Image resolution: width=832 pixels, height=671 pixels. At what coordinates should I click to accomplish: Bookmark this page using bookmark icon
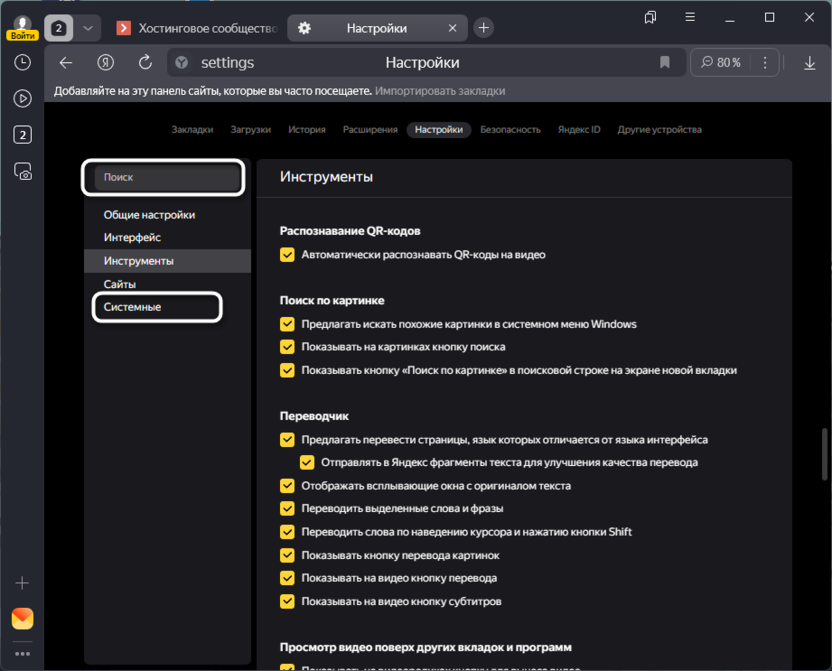[665, 63]
